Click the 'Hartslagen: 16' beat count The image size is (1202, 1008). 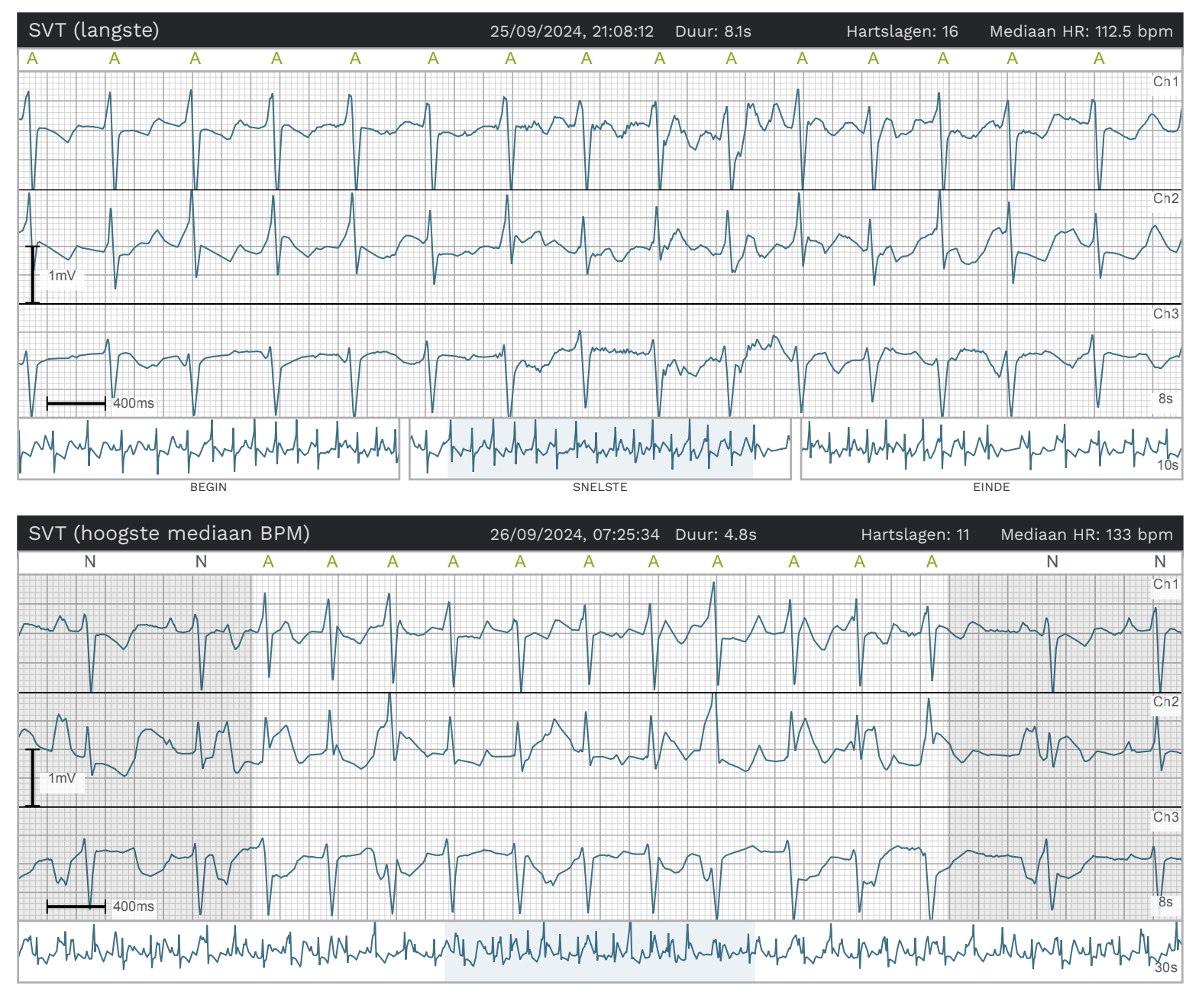click(902, 31)
